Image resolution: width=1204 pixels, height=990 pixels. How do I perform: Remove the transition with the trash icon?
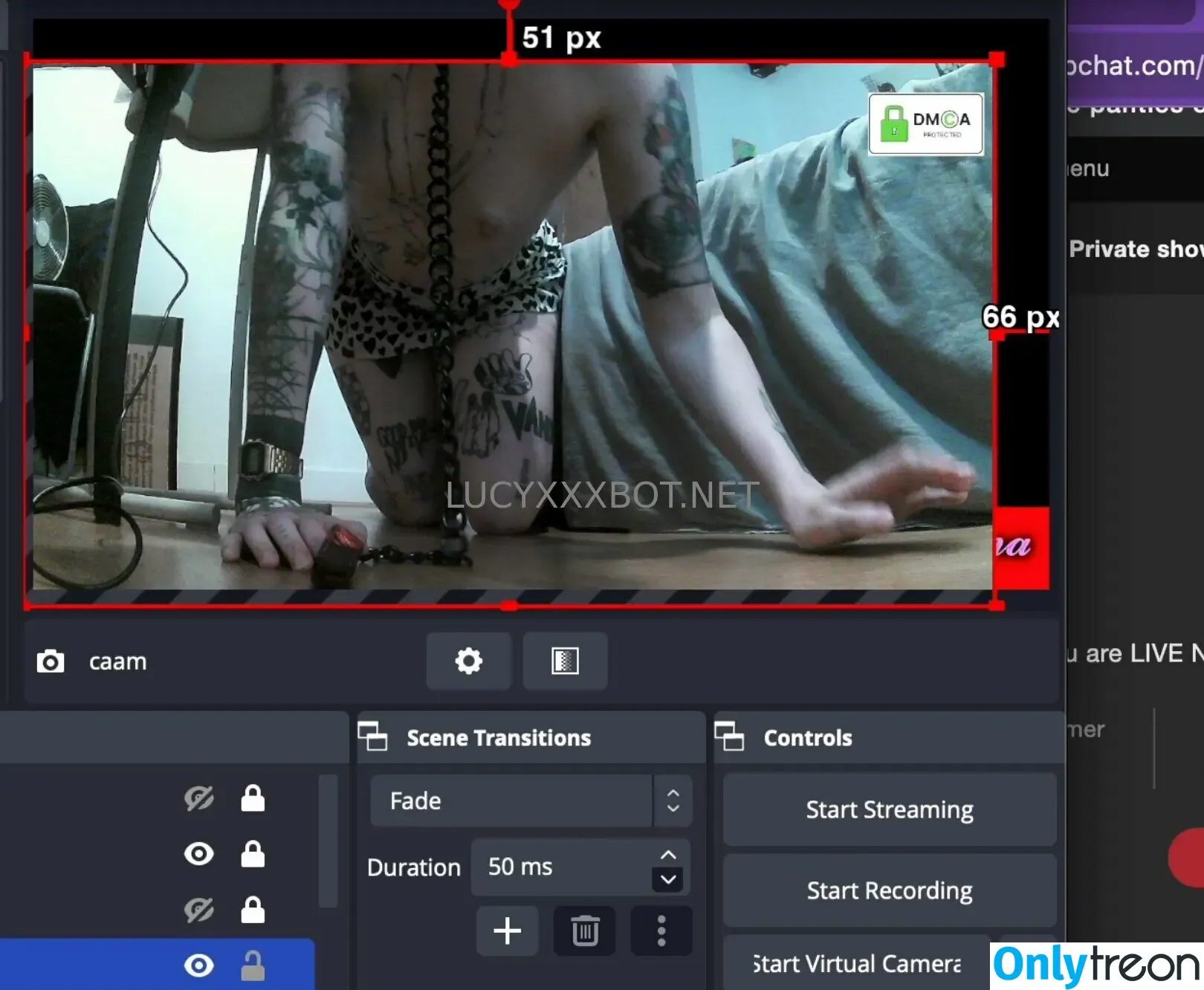[x=585, y=931]
